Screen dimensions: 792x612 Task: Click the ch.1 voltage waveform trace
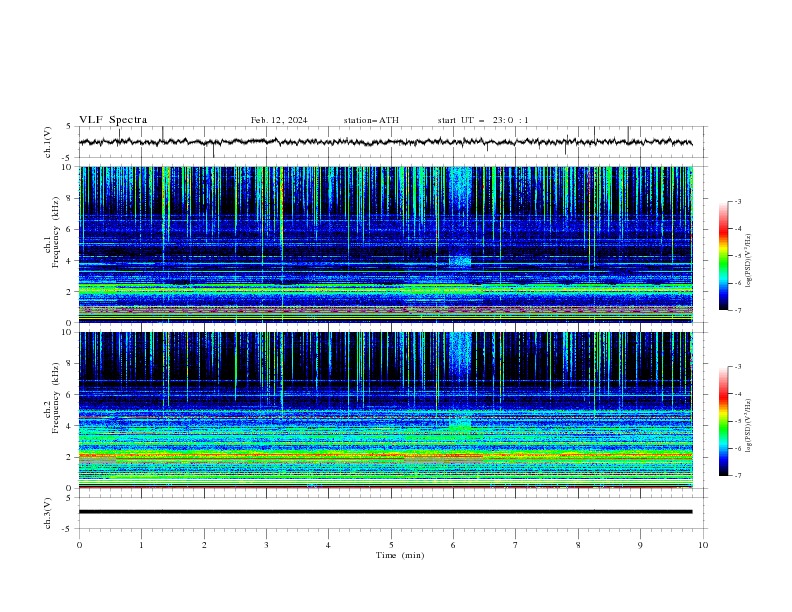[x=385, y=142]
